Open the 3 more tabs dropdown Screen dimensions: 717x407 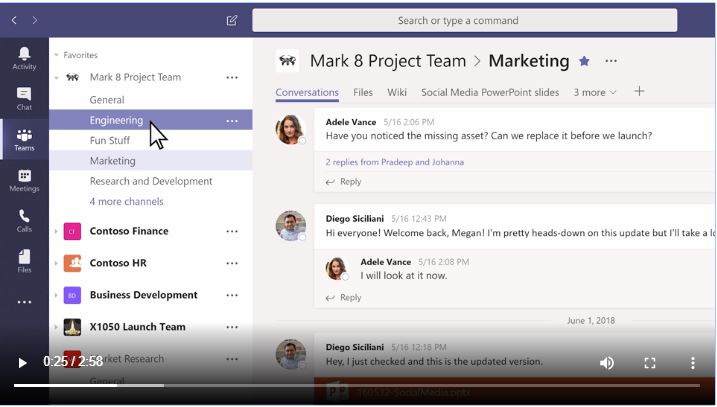click(x=595, y=92)
